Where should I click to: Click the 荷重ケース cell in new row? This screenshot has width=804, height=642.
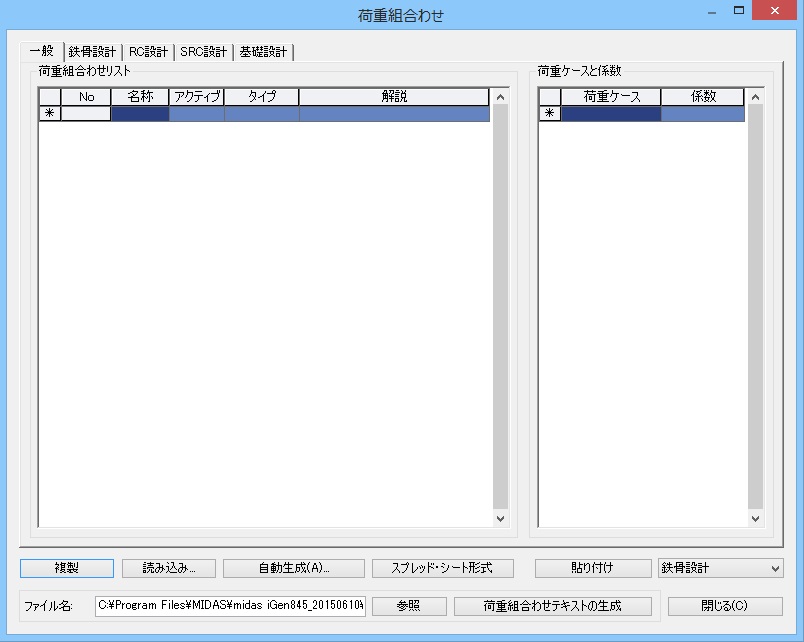(x=610, y=114)
